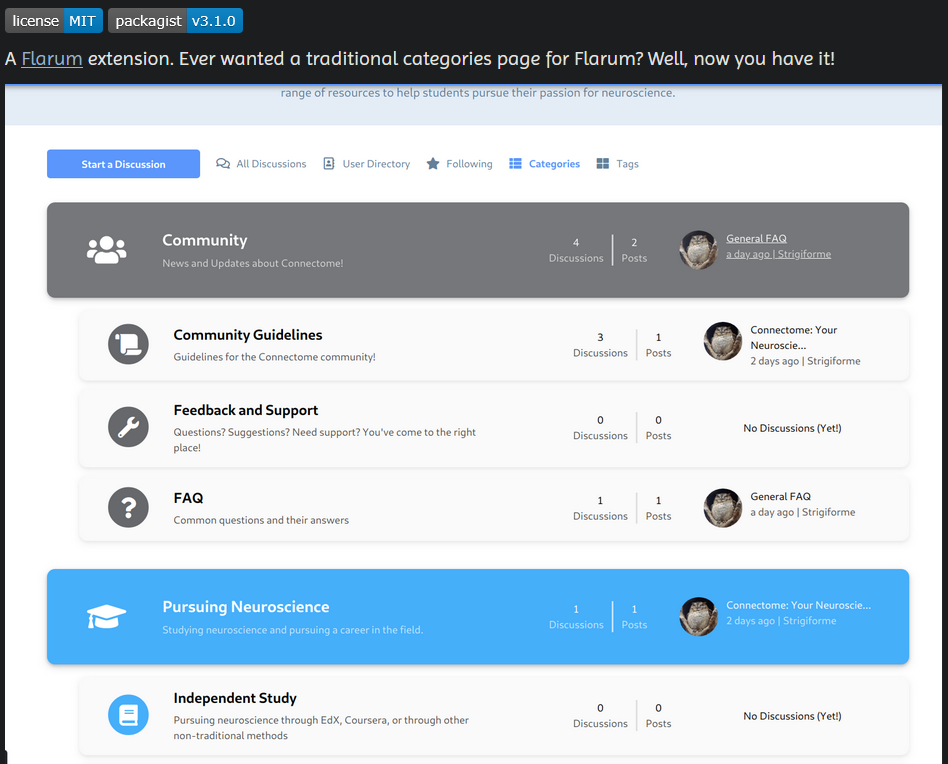This screenshot has height=764, width=948.
Task: Click the Community group people icon
Action: (x=106, y=250)
